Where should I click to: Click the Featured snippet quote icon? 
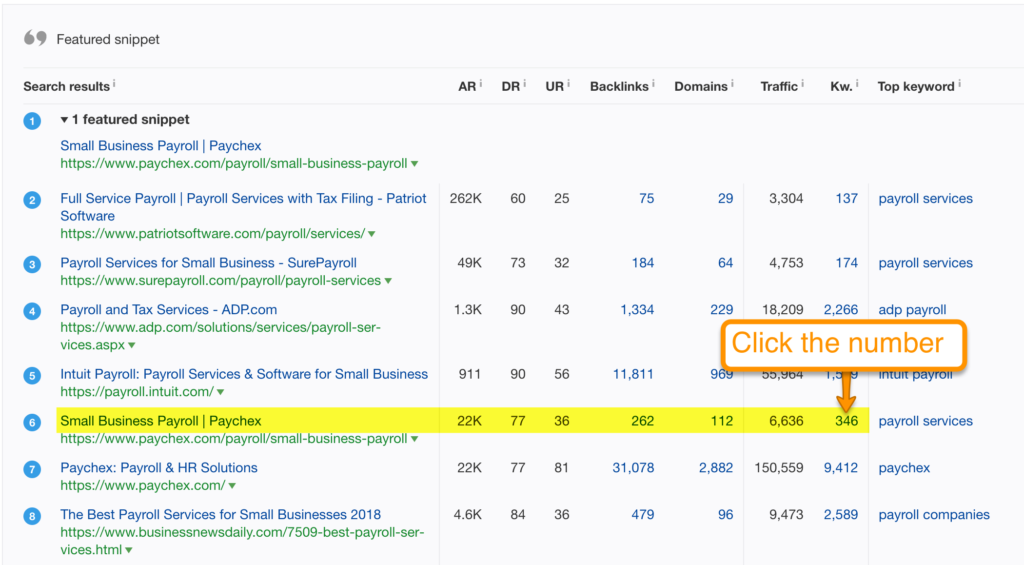tap(35, 39)
